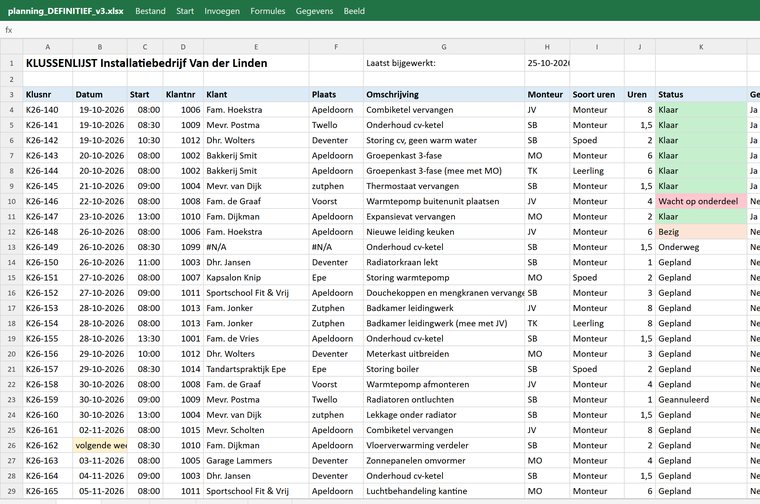Click 'Groepenkast 3-fase (mee met MO)'
This screenshot has width=760, height=504.
tap(443, 171)
